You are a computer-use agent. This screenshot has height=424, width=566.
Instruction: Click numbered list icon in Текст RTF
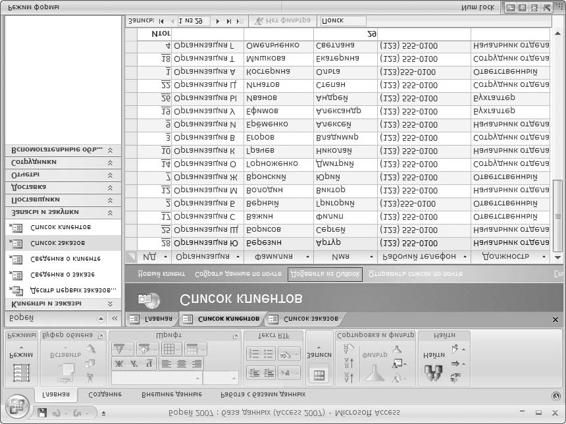coord(254,353)
